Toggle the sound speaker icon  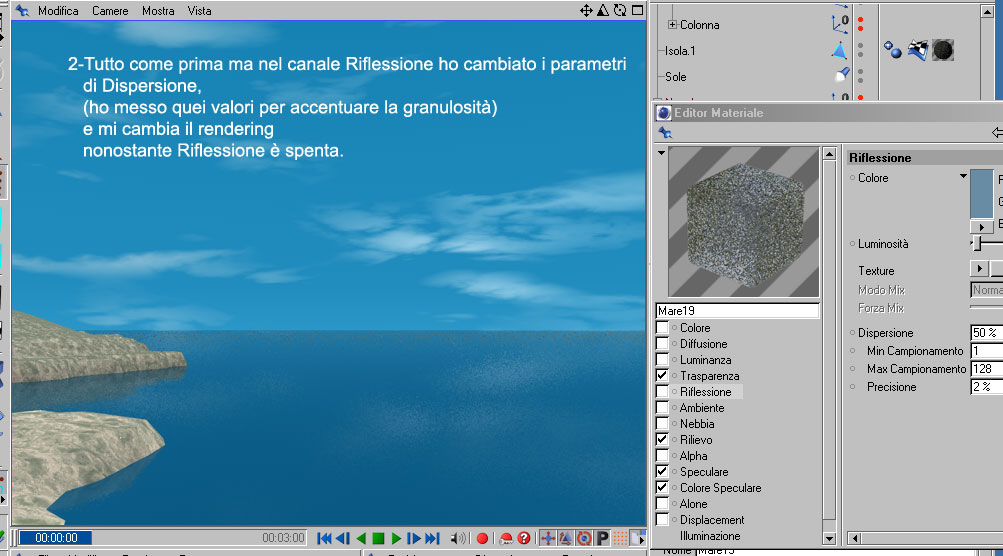(x=457, y=538)
